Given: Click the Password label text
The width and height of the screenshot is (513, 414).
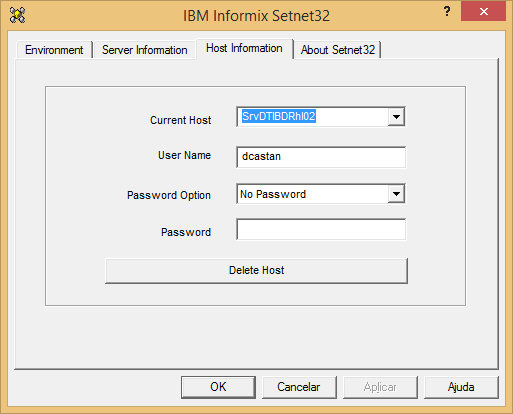Looking at the screenshot, I should pos(186,232).
